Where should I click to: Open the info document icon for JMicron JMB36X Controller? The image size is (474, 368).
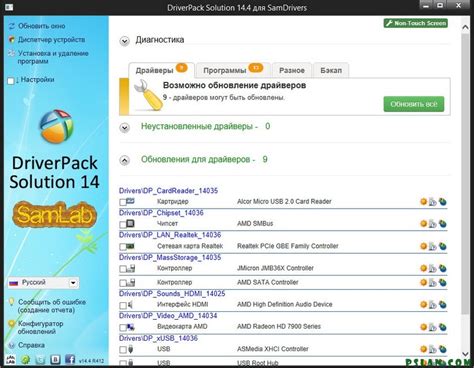433,268
